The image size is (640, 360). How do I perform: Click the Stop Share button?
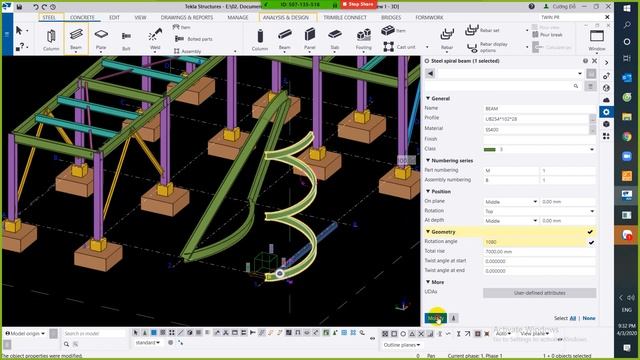[359, 4]
